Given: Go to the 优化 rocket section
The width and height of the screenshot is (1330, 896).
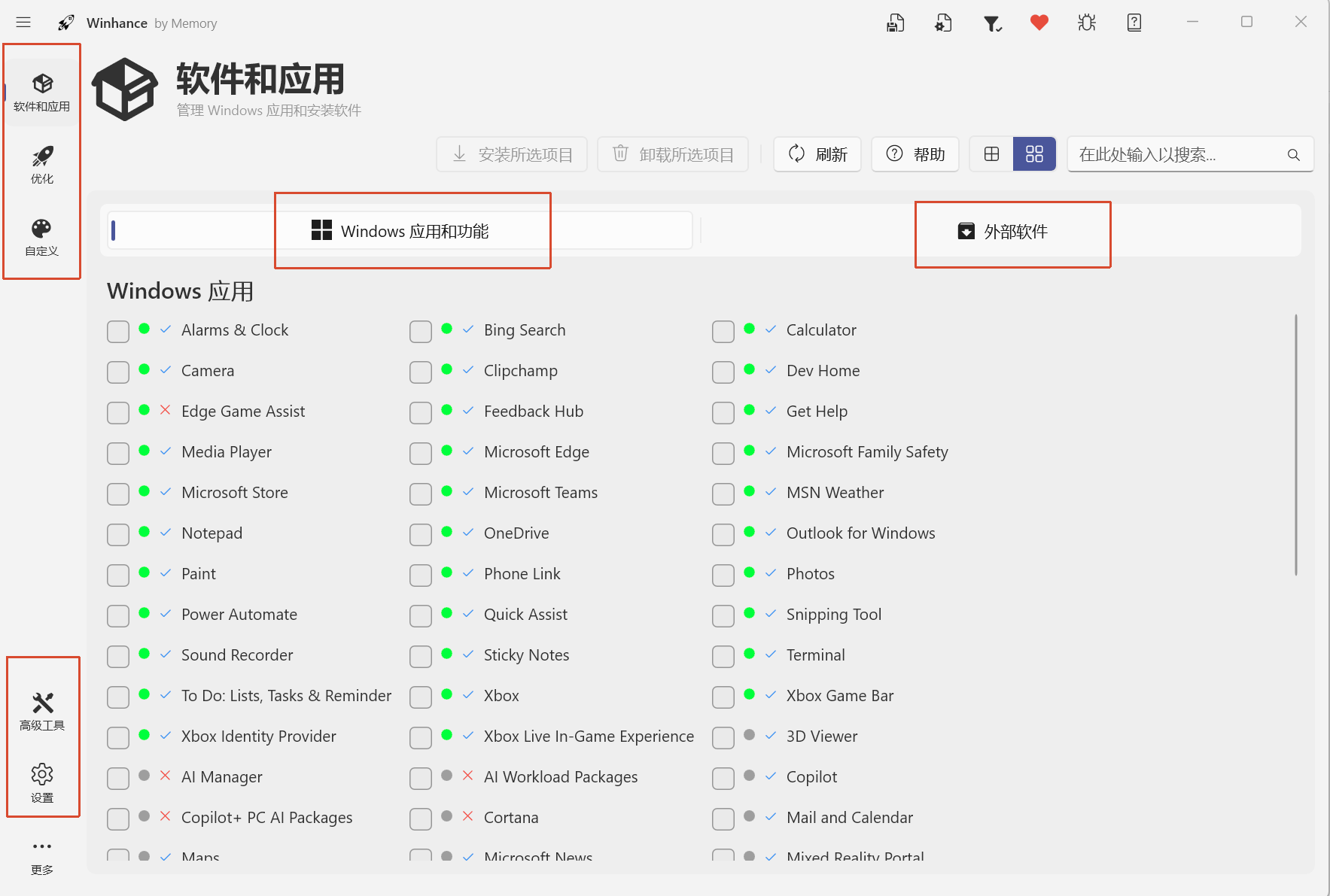Looking at the screenshot, I should [x=42, y=165].
